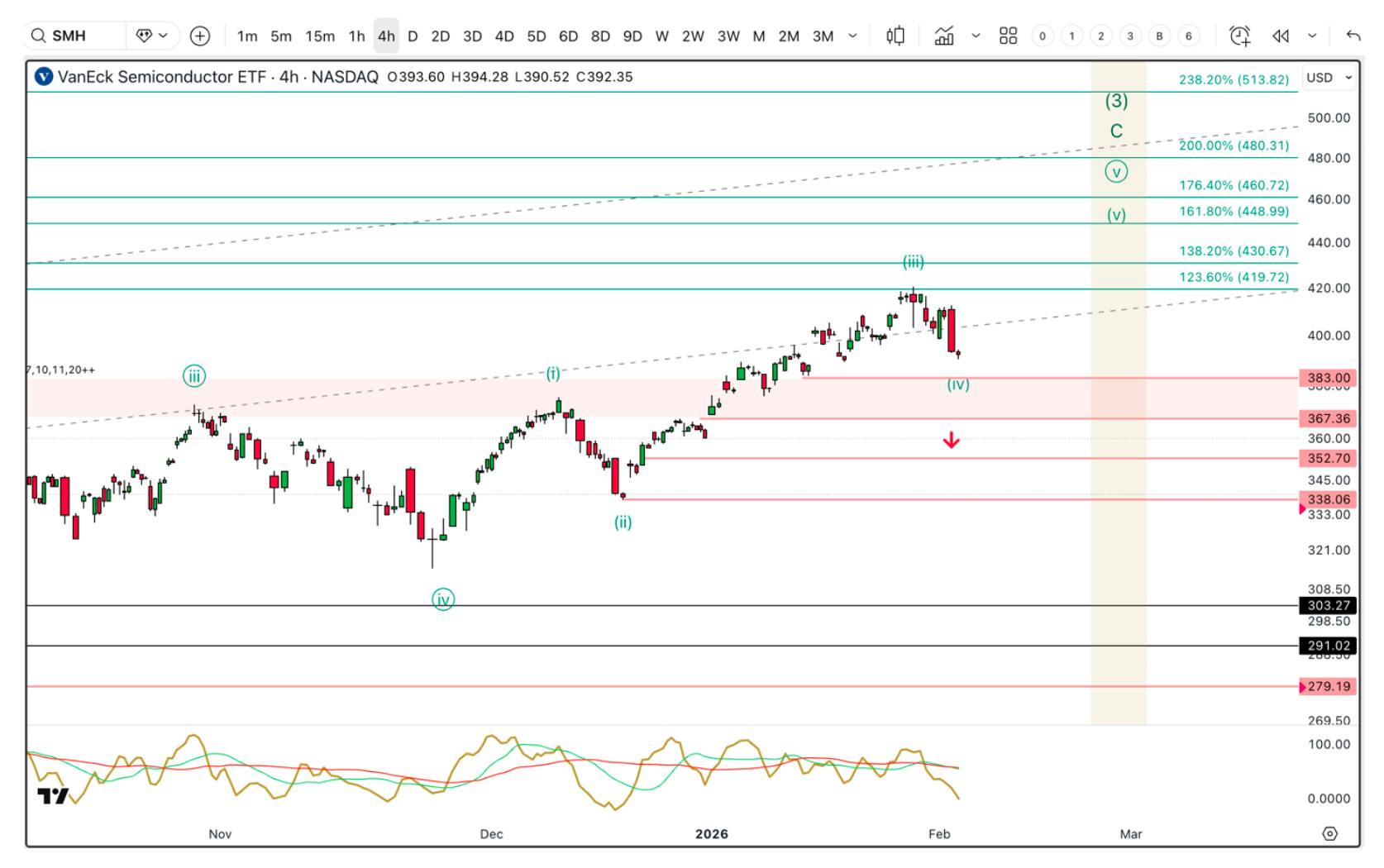Open the layout grid icon
This screenshot has width=1384, height=868.
click(1008, 36)
